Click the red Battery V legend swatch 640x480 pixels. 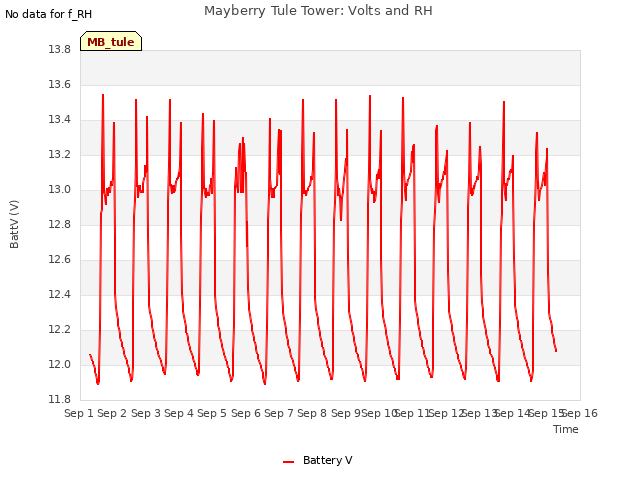[x=289, y=462]
